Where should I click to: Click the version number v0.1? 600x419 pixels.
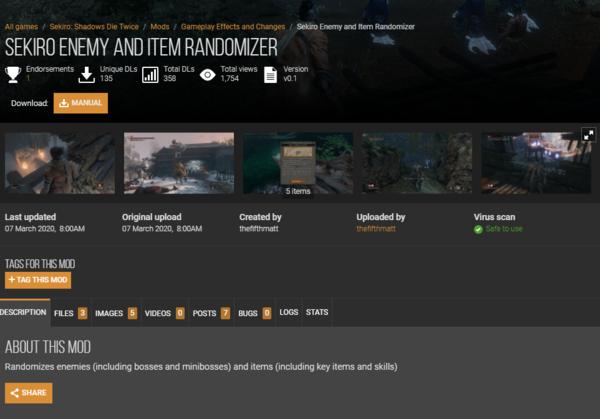[x=290, y=78]
